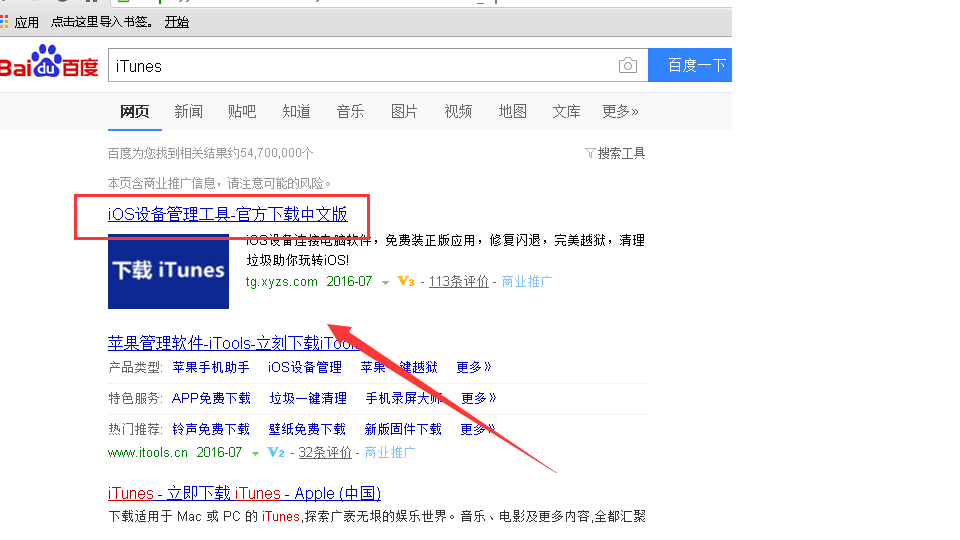Open the 铃声免费下载 sublink
The height and width of the screenshot is (540, 960).
[211, 430]
